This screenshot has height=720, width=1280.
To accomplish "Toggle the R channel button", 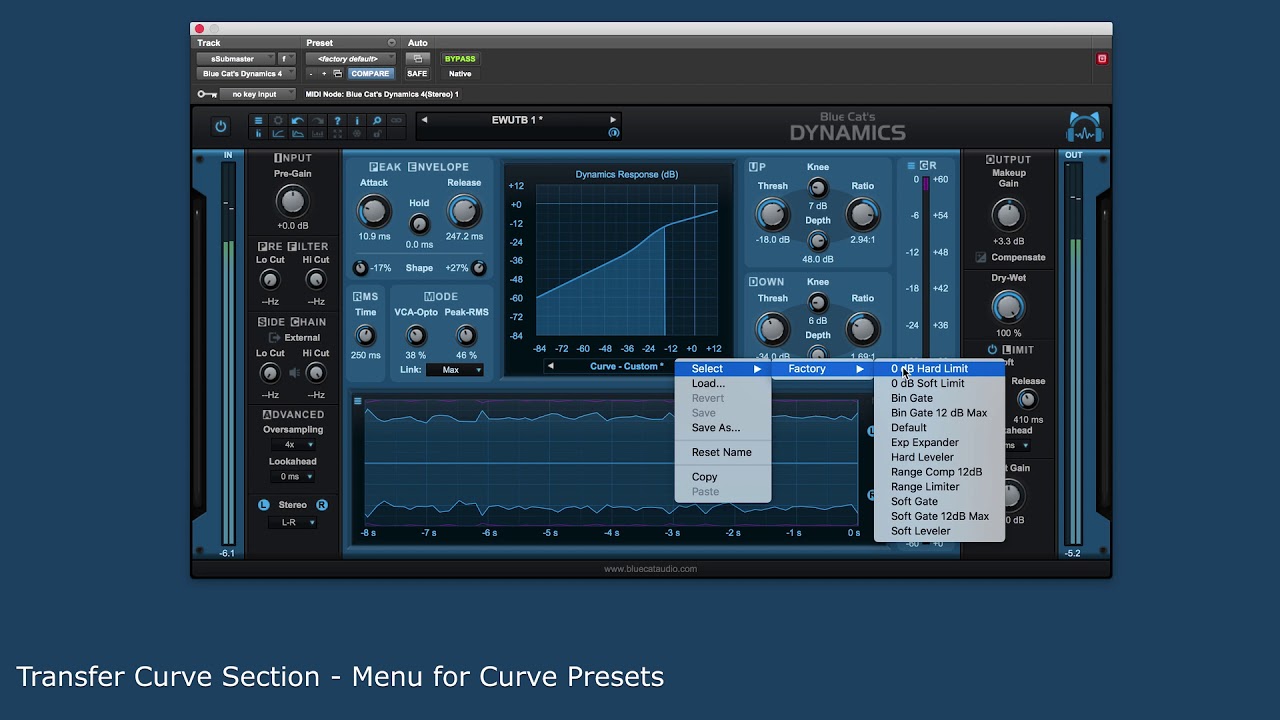I will tap(322, 505).
